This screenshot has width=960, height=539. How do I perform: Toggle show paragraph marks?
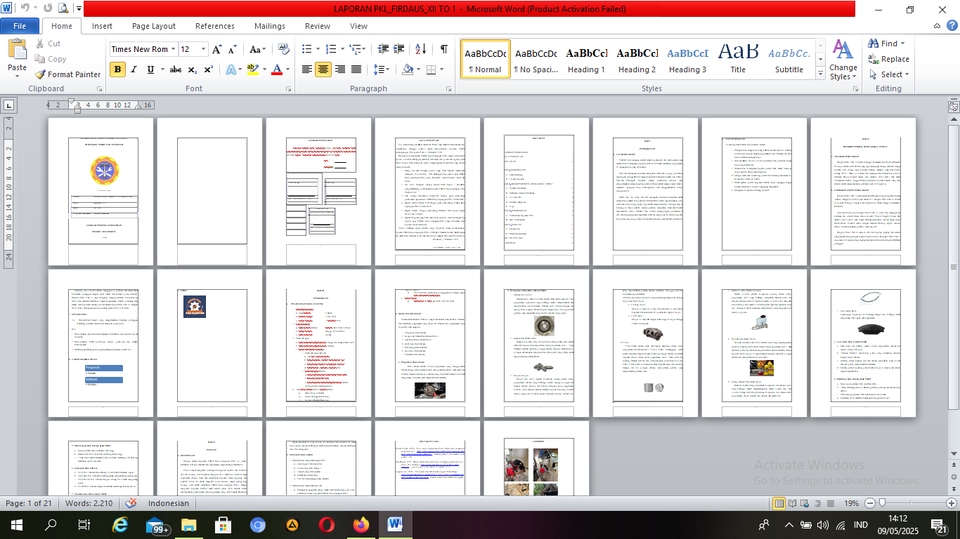pyautogui.click(x=444, y=49)
